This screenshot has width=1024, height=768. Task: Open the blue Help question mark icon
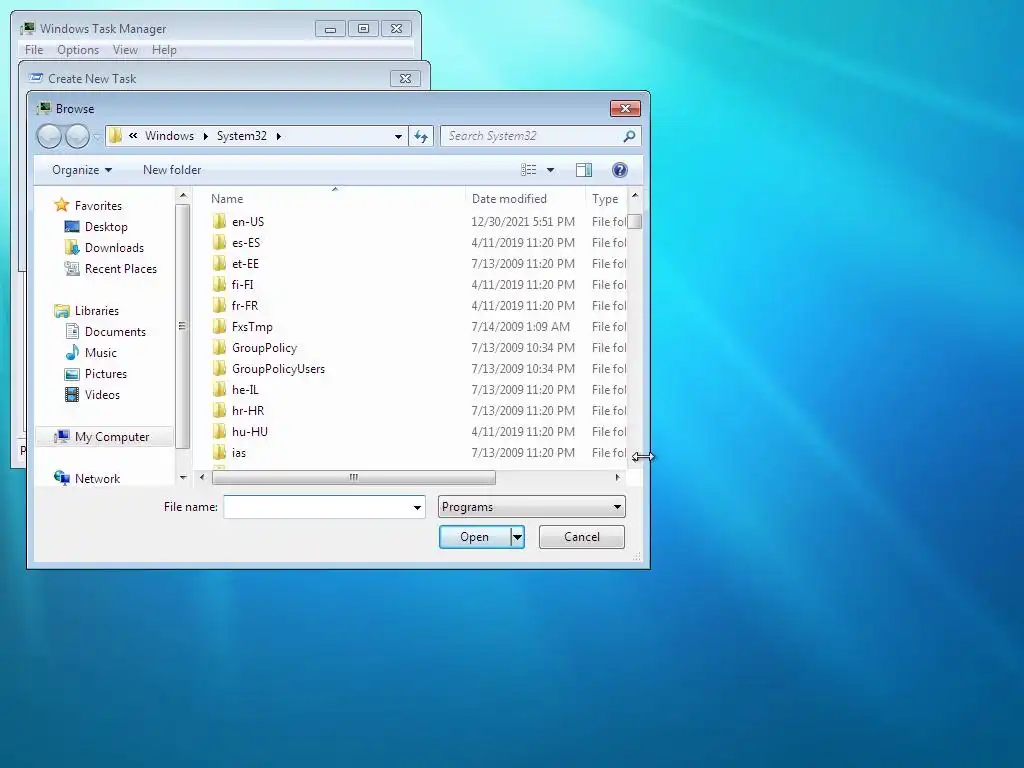pyautogui.click(x=620, y=170)
